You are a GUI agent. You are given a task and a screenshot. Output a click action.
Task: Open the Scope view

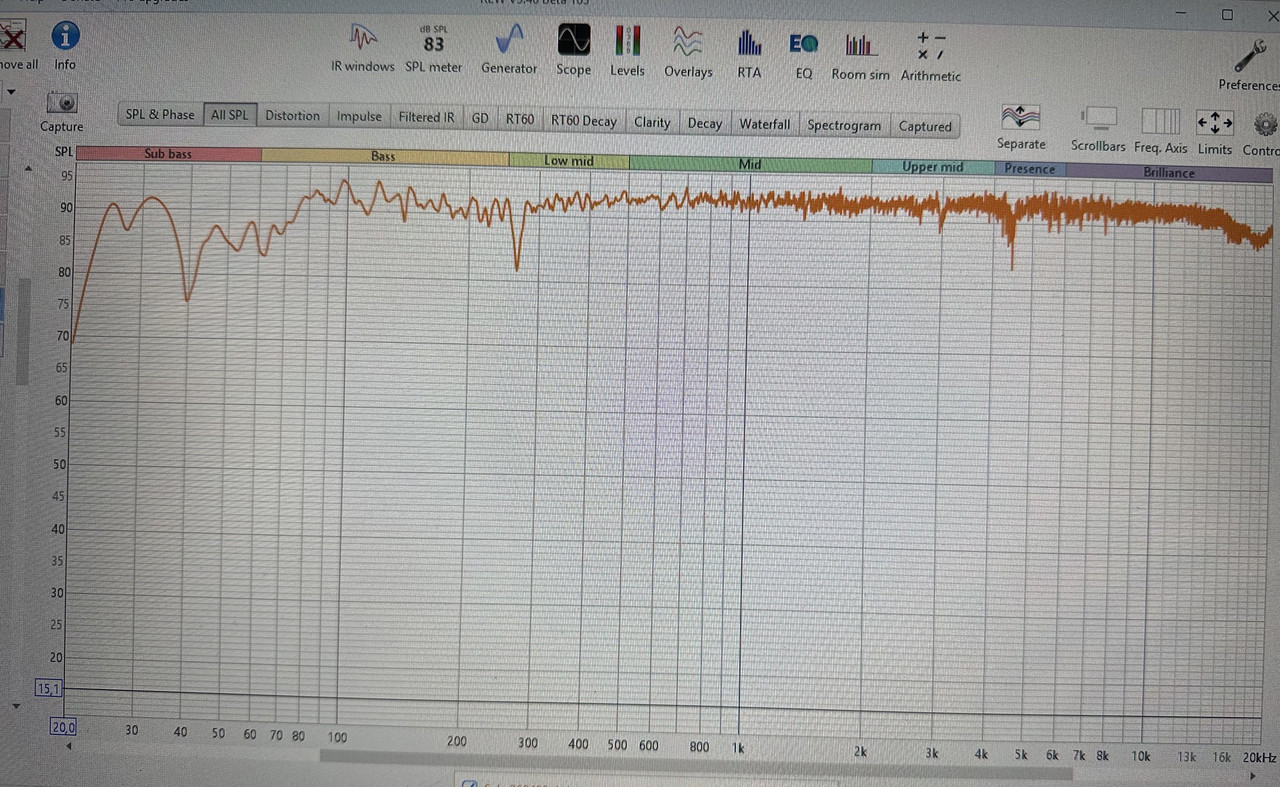[x=573, y=50]
